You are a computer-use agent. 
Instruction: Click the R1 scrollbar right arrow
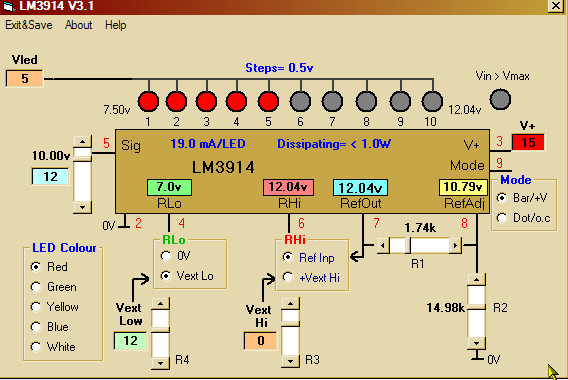coord(455,246)
